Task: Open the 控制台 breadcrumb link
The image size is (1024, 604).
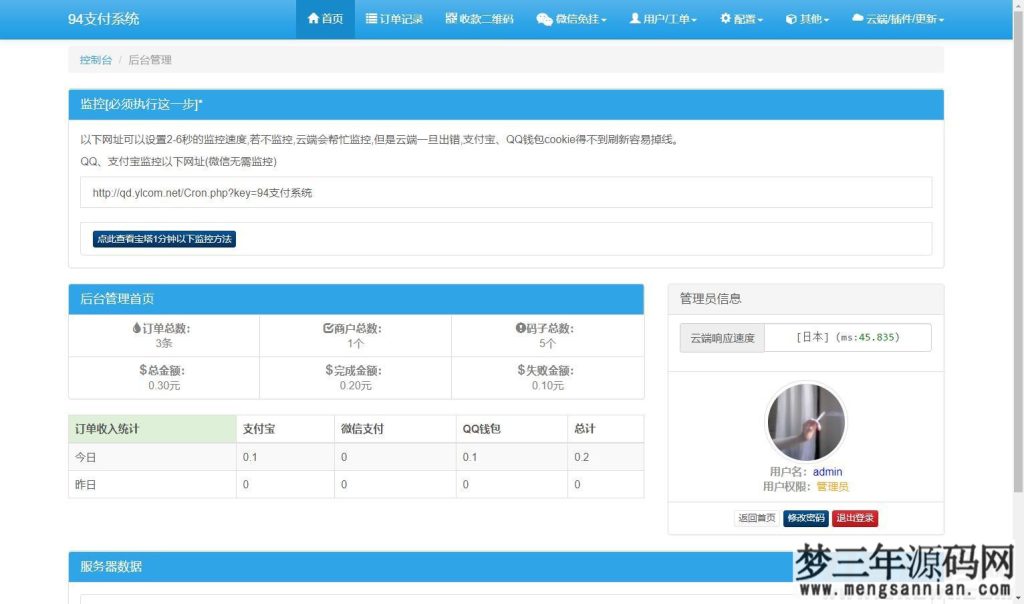Action: pos(94,60)
